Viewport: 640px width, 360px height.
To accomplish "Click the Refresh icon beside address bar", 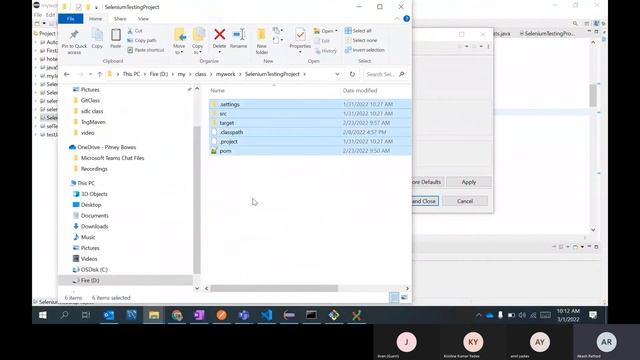I will coord(352,74).
